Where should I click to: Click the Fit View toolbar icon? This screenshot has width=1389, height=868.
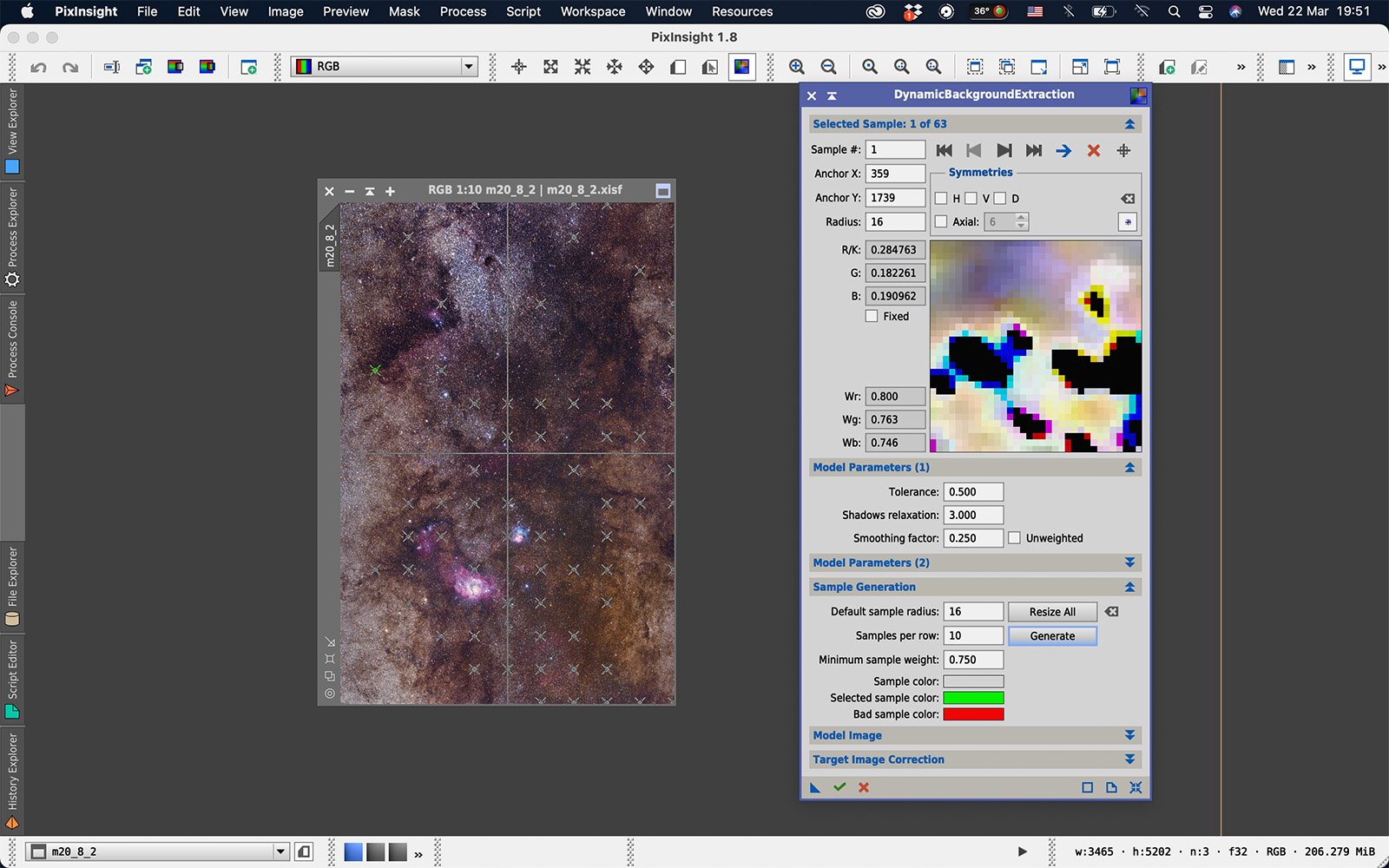tap(550, 66)
